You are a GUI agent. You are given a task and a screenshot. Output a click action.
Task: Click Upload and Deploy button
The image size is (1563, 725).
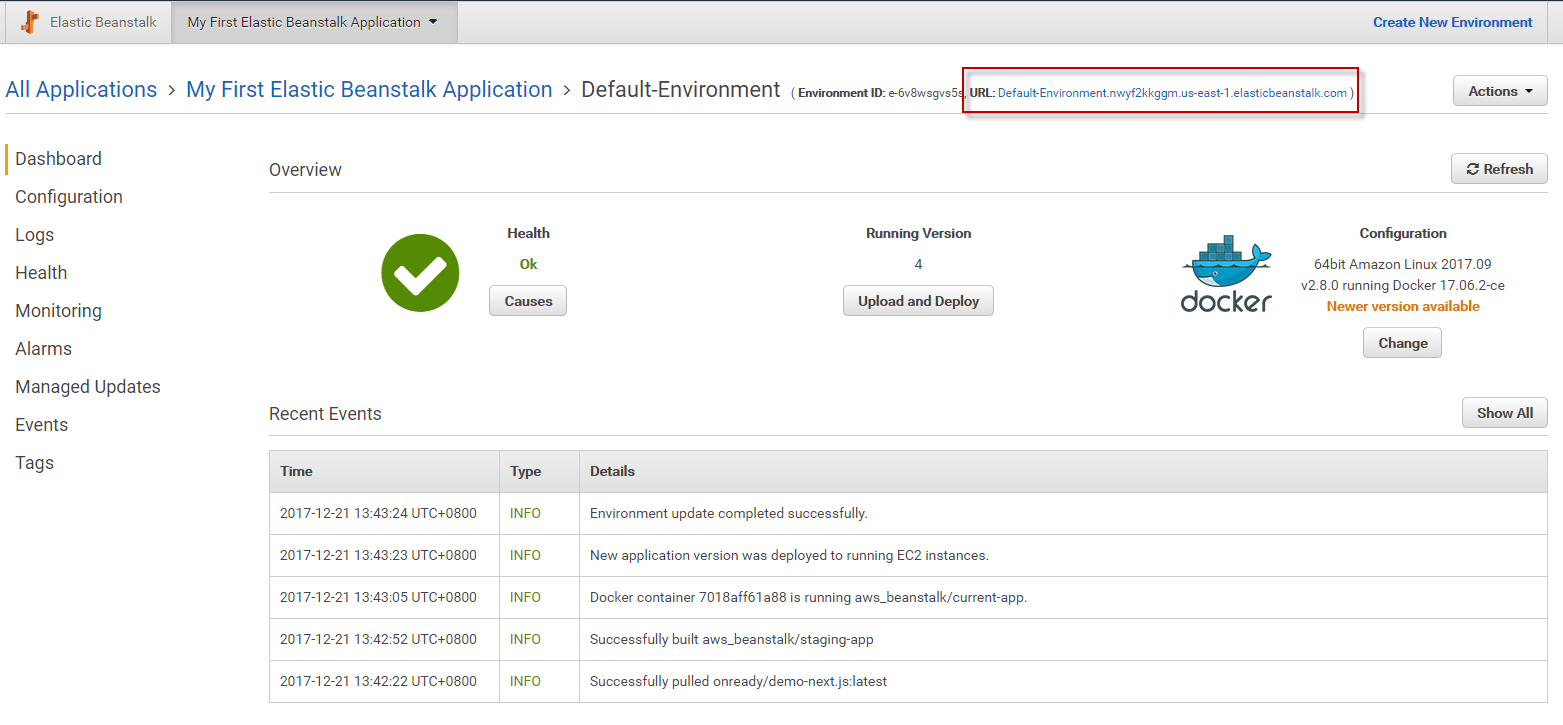coord(918,301)
